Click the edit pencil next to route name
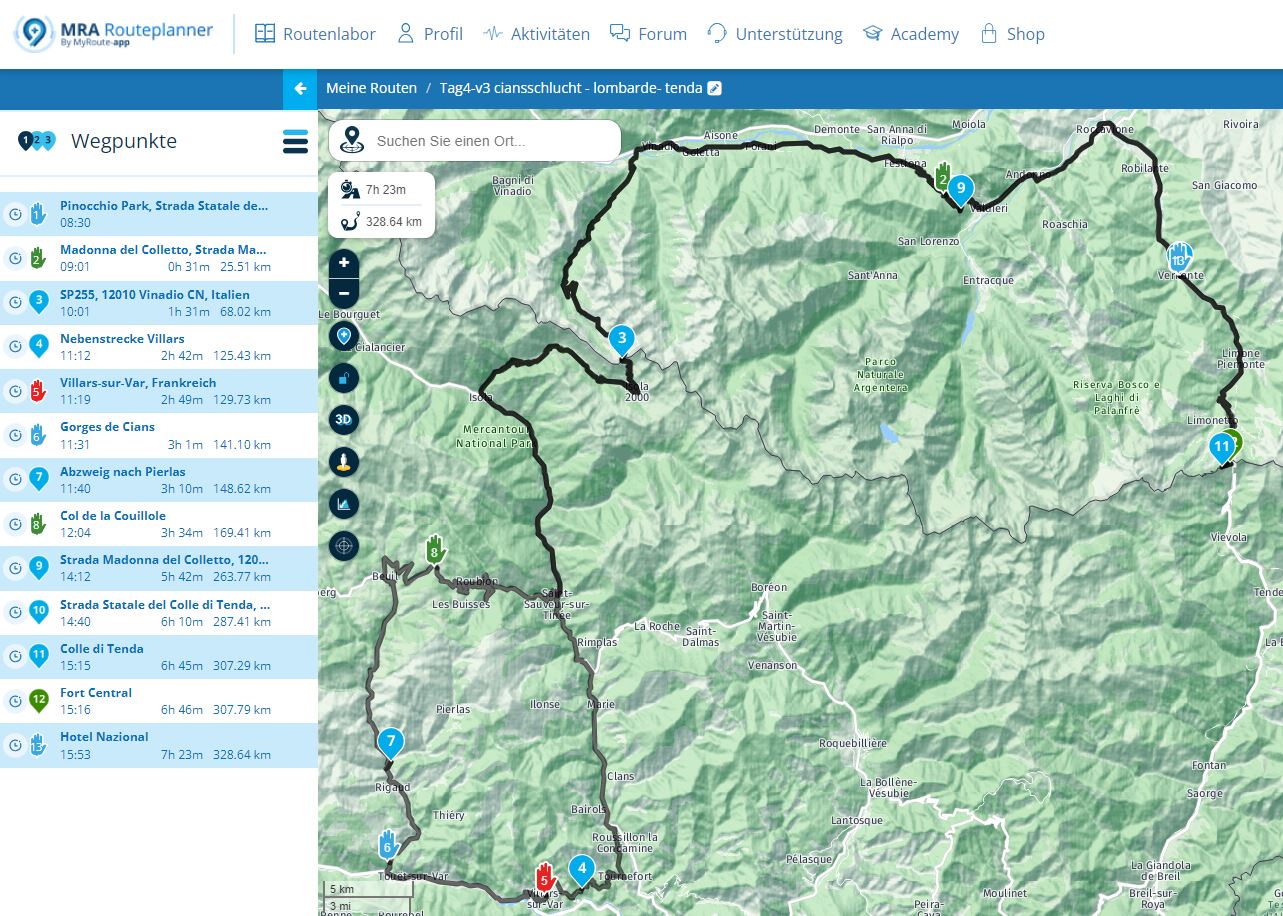 714,88
